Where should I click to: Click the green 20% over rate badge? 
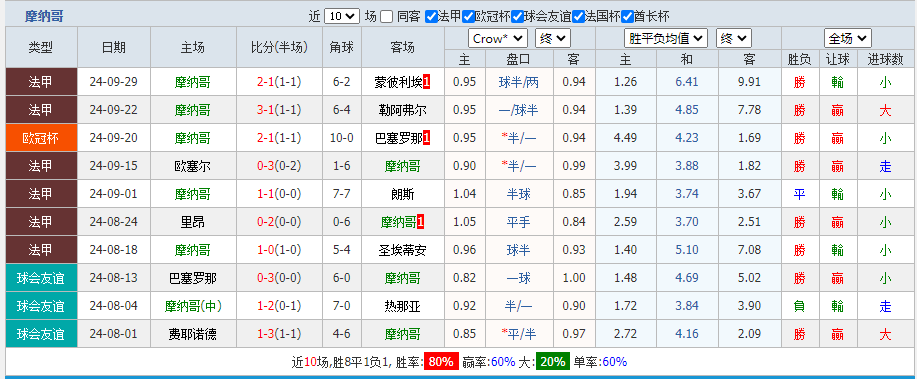tap(553, 361)
